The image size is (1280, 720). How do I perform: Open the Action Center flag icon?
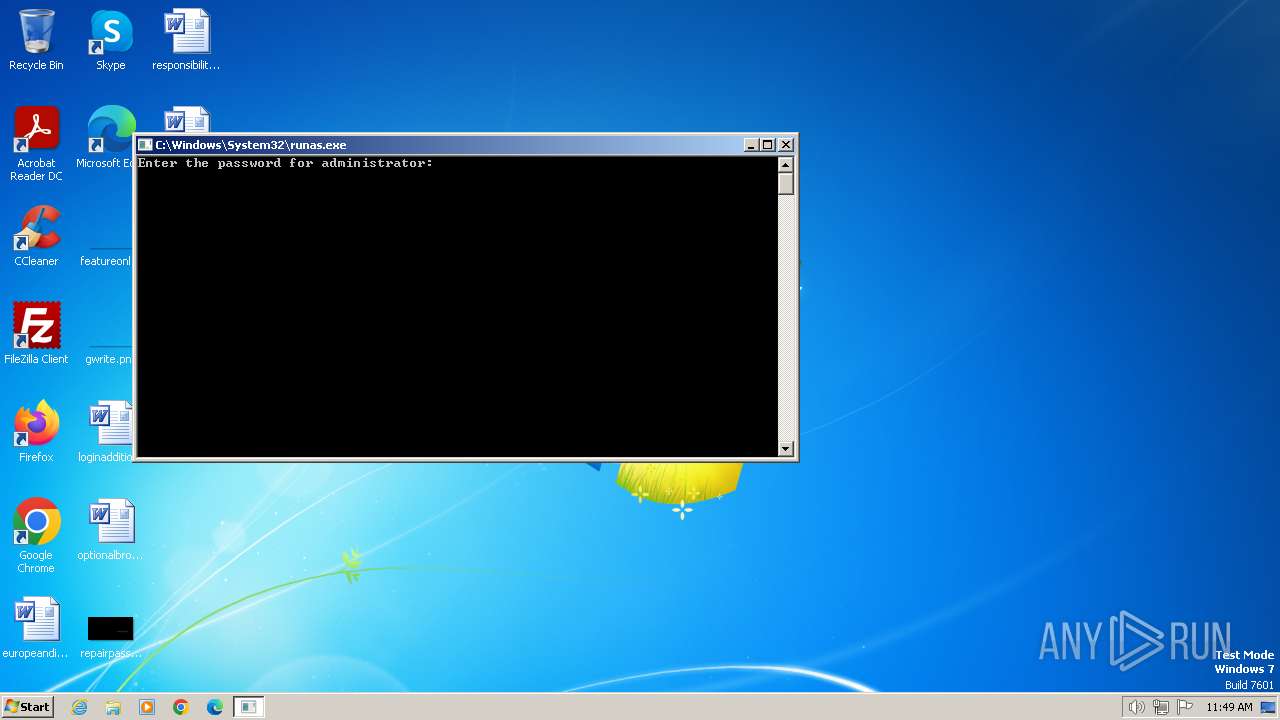tap(1185, 707)
